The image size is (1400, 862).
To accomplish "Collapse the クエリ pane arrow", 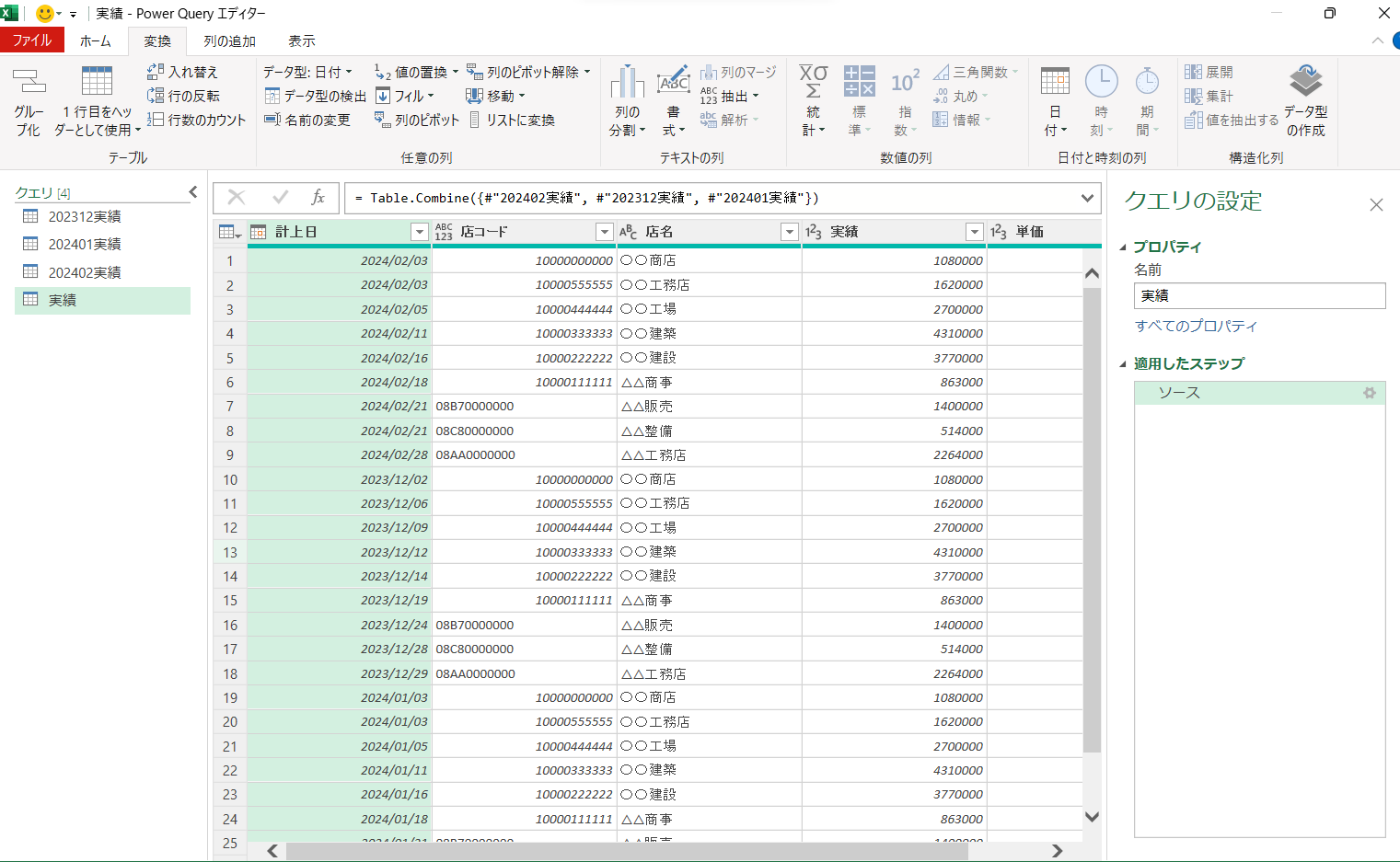I will pos(192,191).
